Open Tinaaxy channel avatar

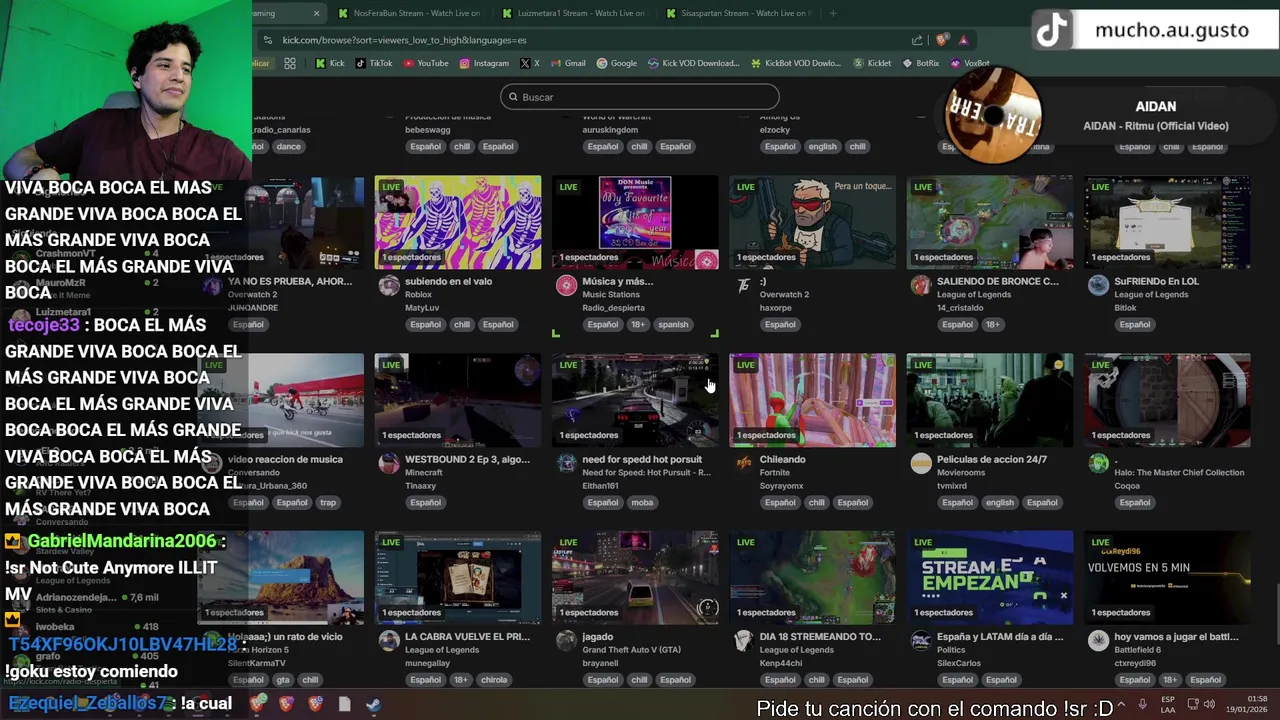point(389,464)
